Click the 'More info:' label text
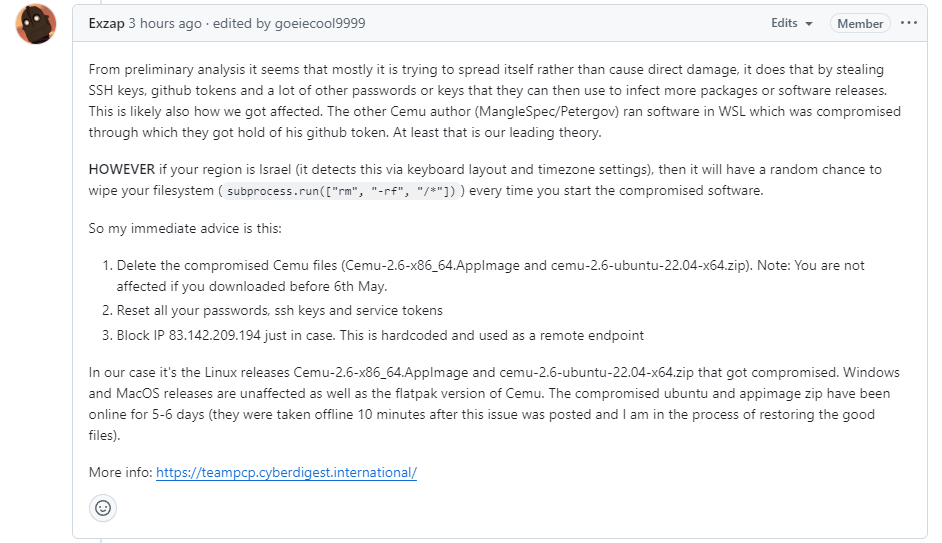 pos(120,472)
